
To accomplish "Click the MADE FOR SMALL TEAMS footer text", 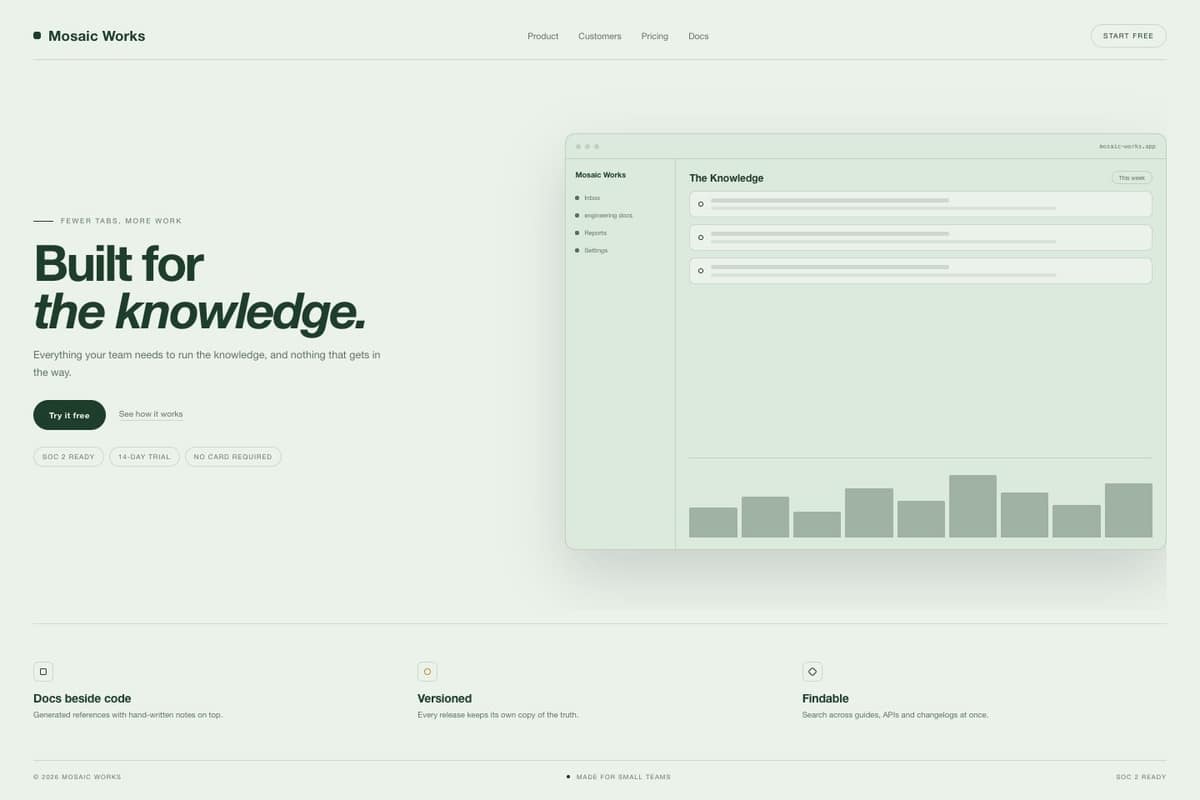I will coord(623,777).
